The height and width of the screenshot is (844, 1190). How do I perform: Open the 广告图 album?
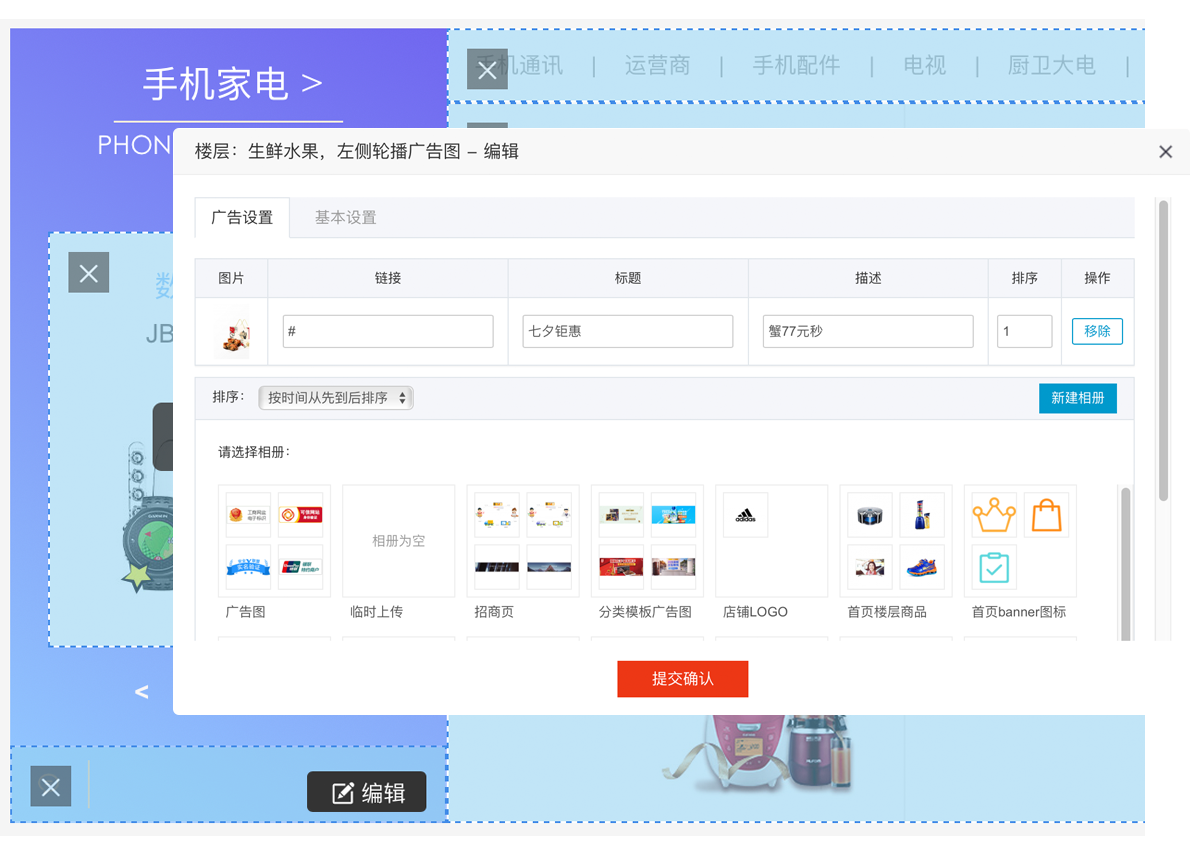coord(274,541)
